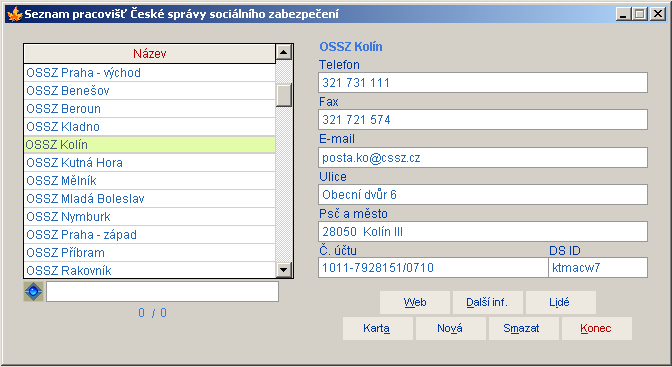
Task: Select OSSZ Benešov in list
Action: pos(150,91)
